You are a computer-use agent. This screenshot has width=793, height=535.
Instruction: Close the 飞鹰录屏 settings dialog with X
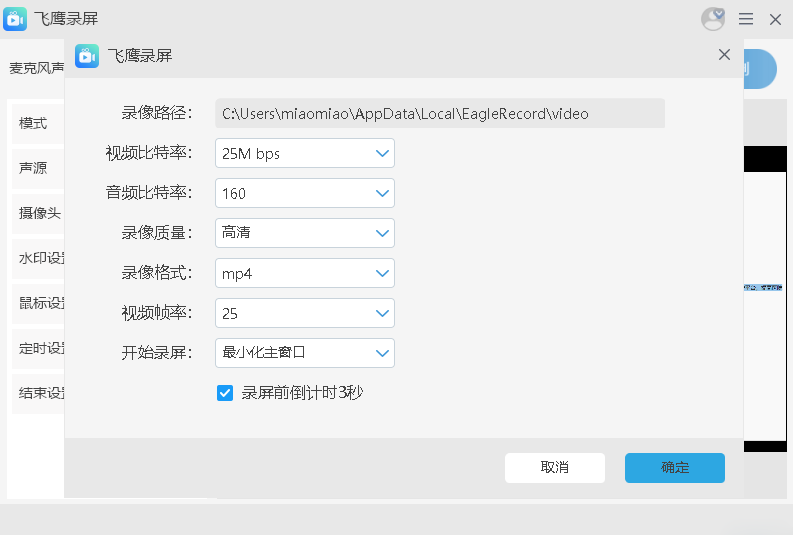724,55
